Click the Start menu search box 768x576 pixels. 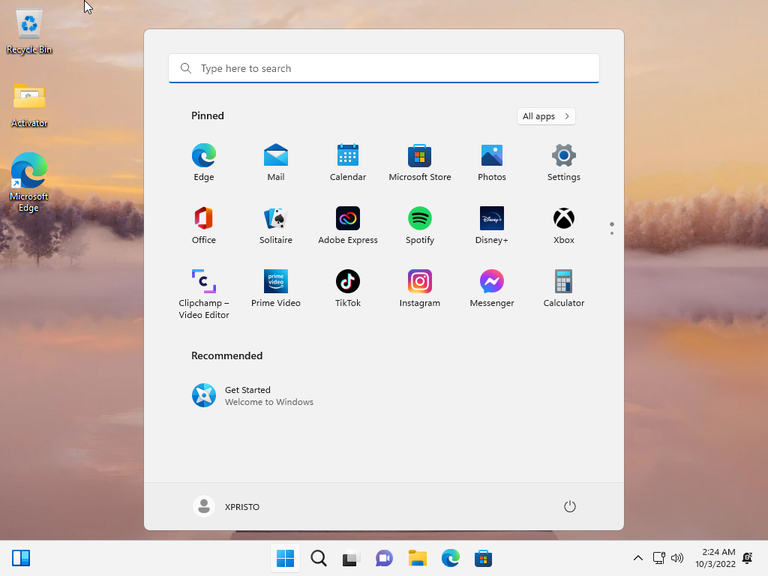(384, 69)
